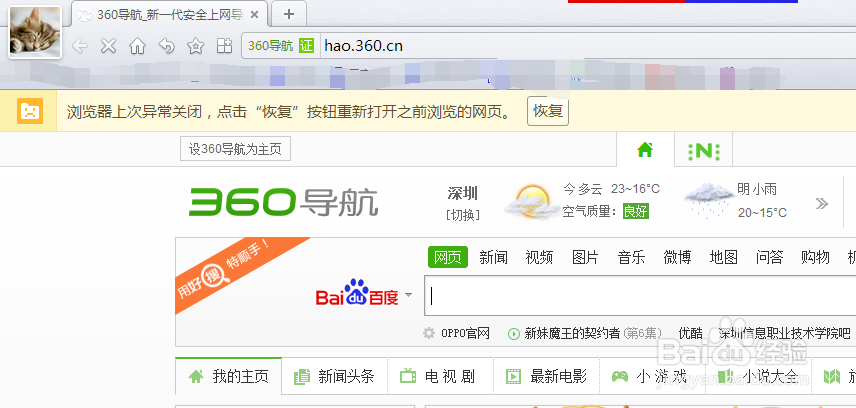
Task: Add page to favorites star icon
Action: coord(195,46)
